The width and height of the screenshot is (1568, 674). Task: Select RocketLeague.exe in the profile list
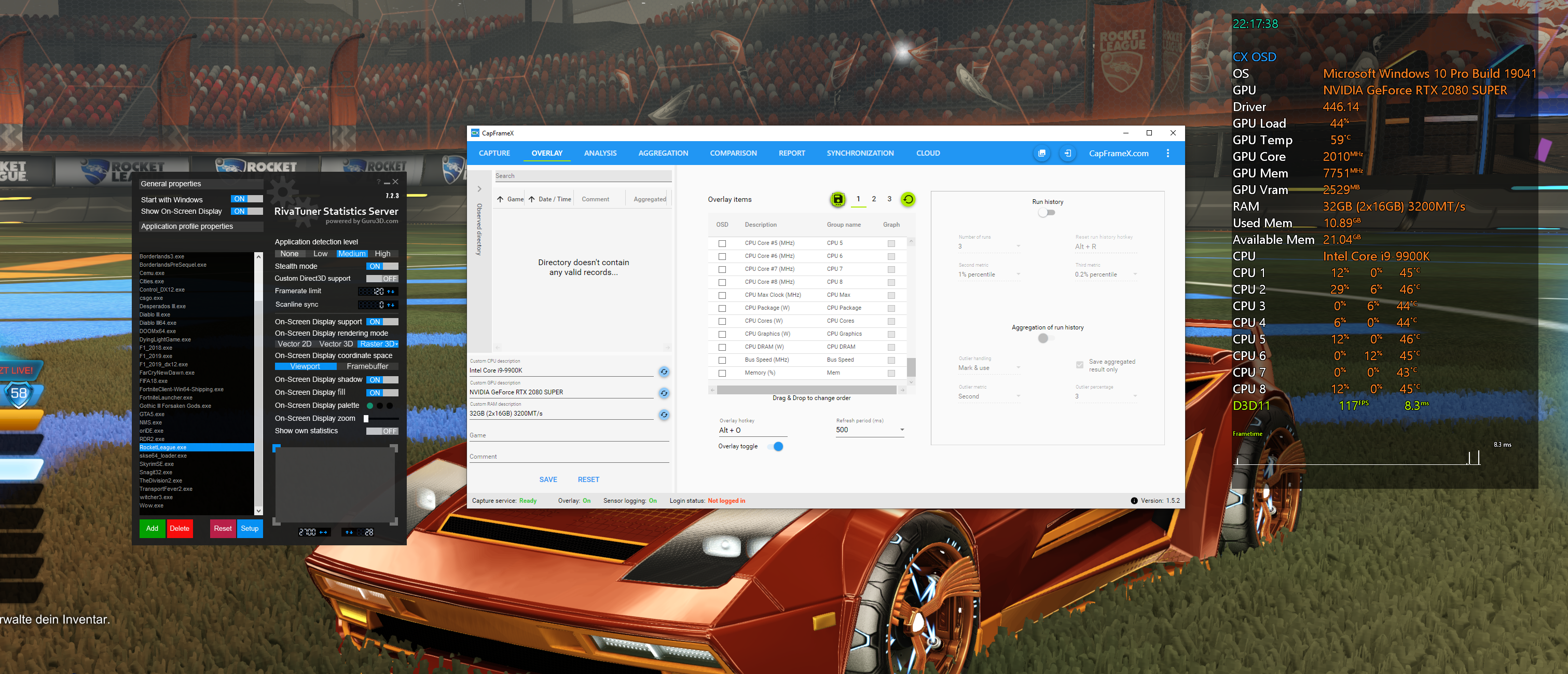click(197, 447)
